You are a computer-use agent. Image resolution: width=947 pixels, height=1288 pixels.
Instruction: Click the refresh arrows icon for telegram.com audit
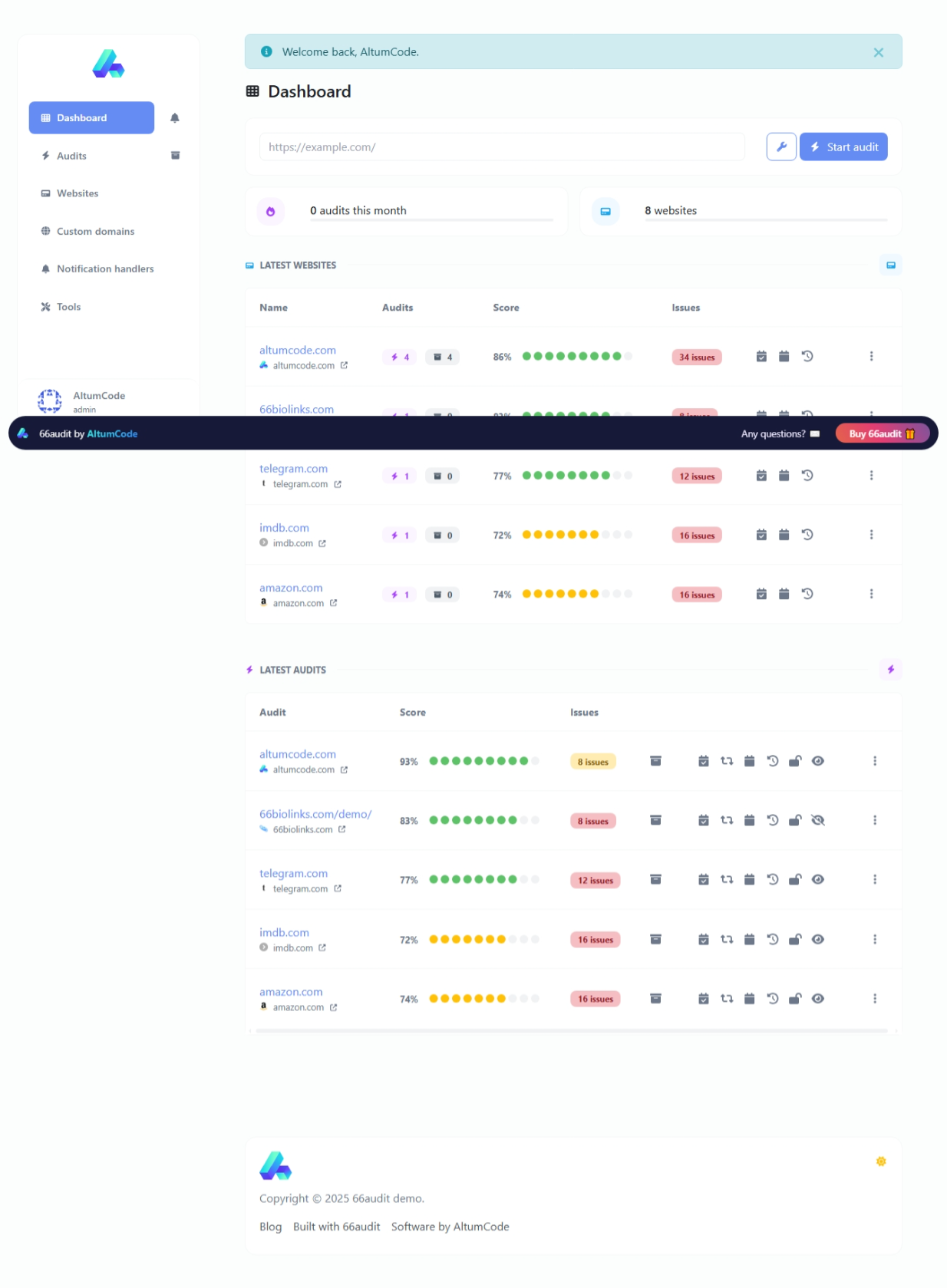726,880
